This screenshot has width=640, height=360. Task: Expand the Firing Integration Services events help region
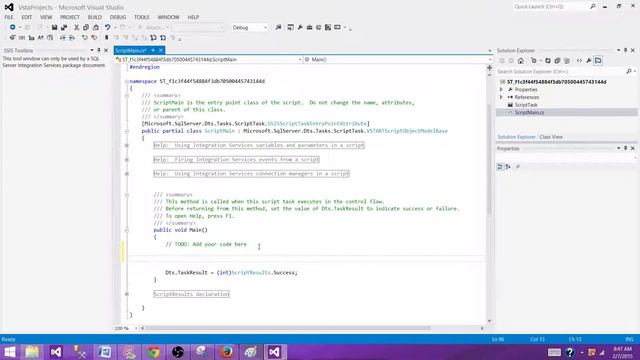click(127, 160)
